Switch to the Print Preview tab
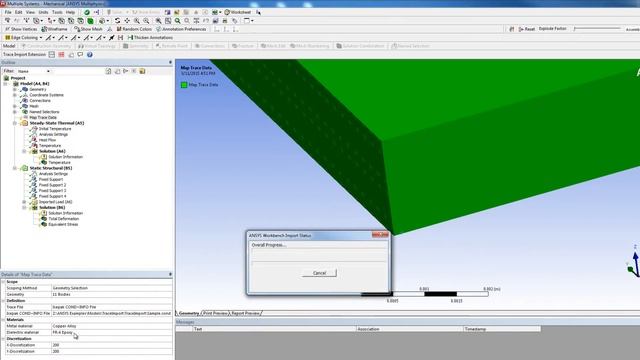 [215, 313]
